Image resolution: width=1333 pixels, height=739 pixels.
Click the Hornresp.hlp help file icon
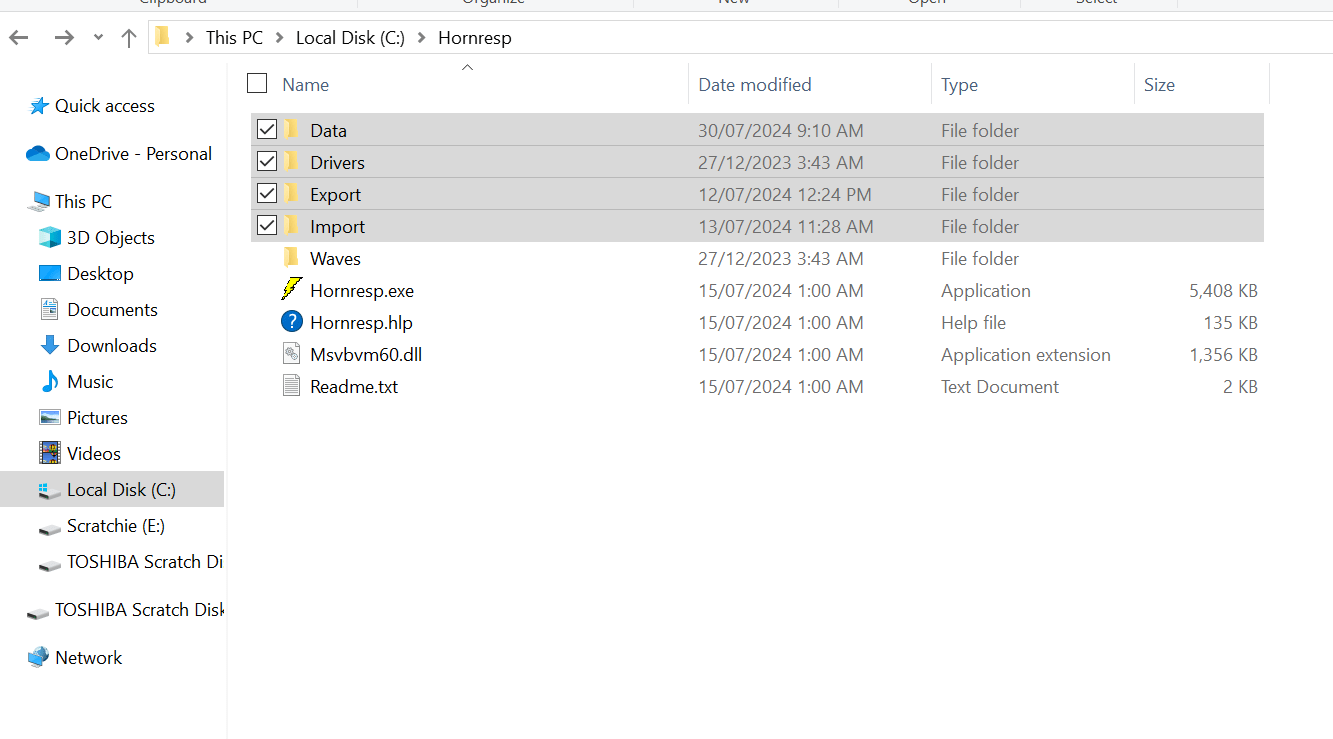pos(291,322)
